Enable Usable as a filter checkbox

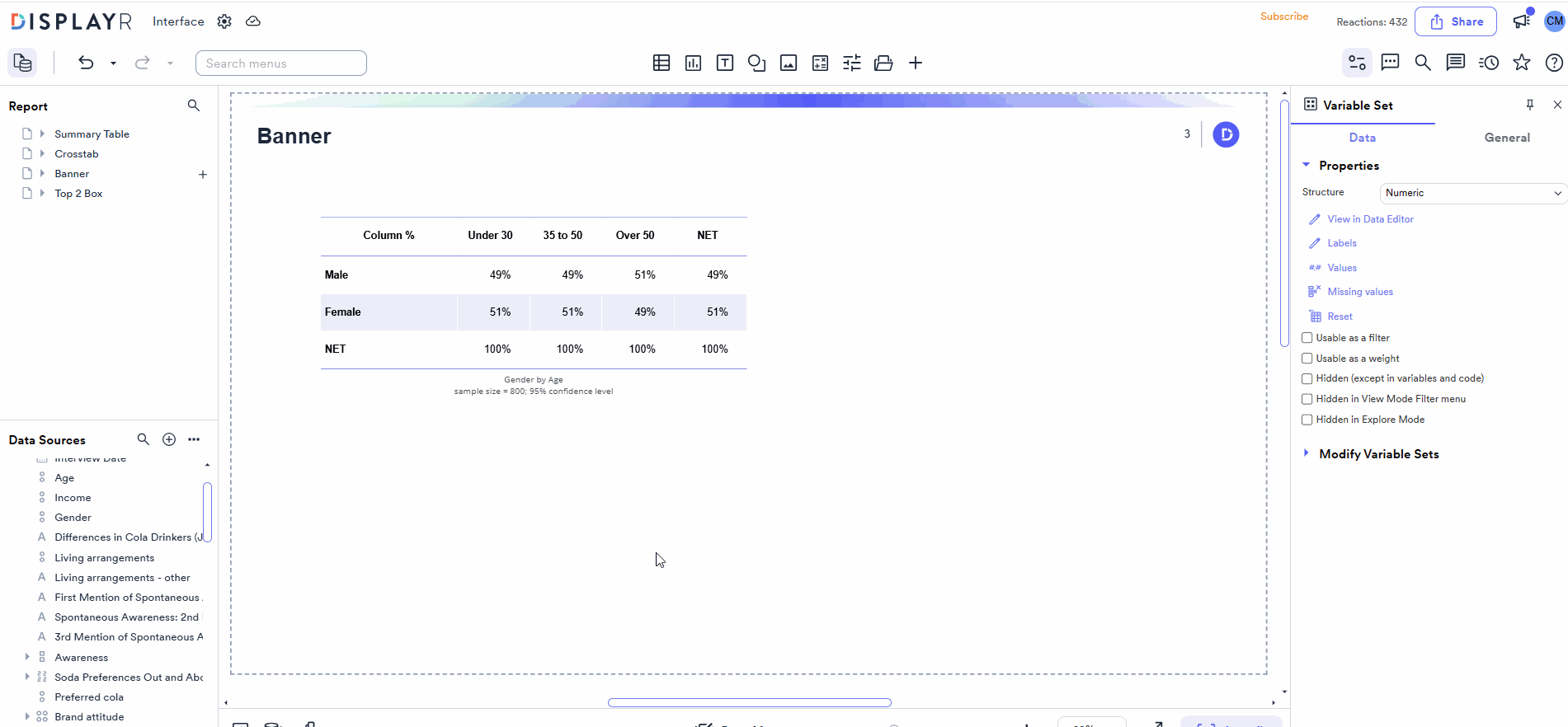coord(1307,338)
